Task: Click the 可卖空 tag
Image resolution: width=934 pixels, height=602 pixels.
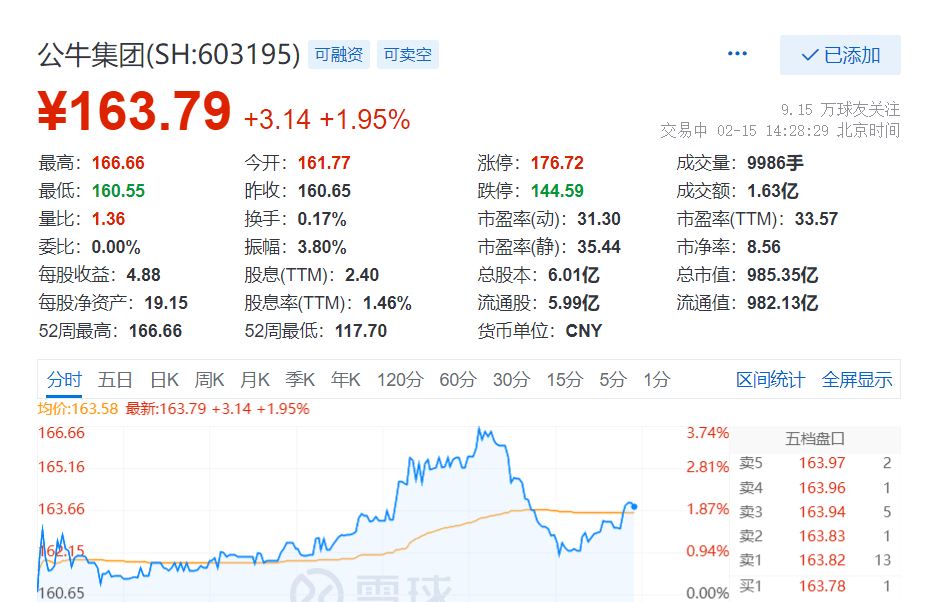Action: (x=408, y=55)
